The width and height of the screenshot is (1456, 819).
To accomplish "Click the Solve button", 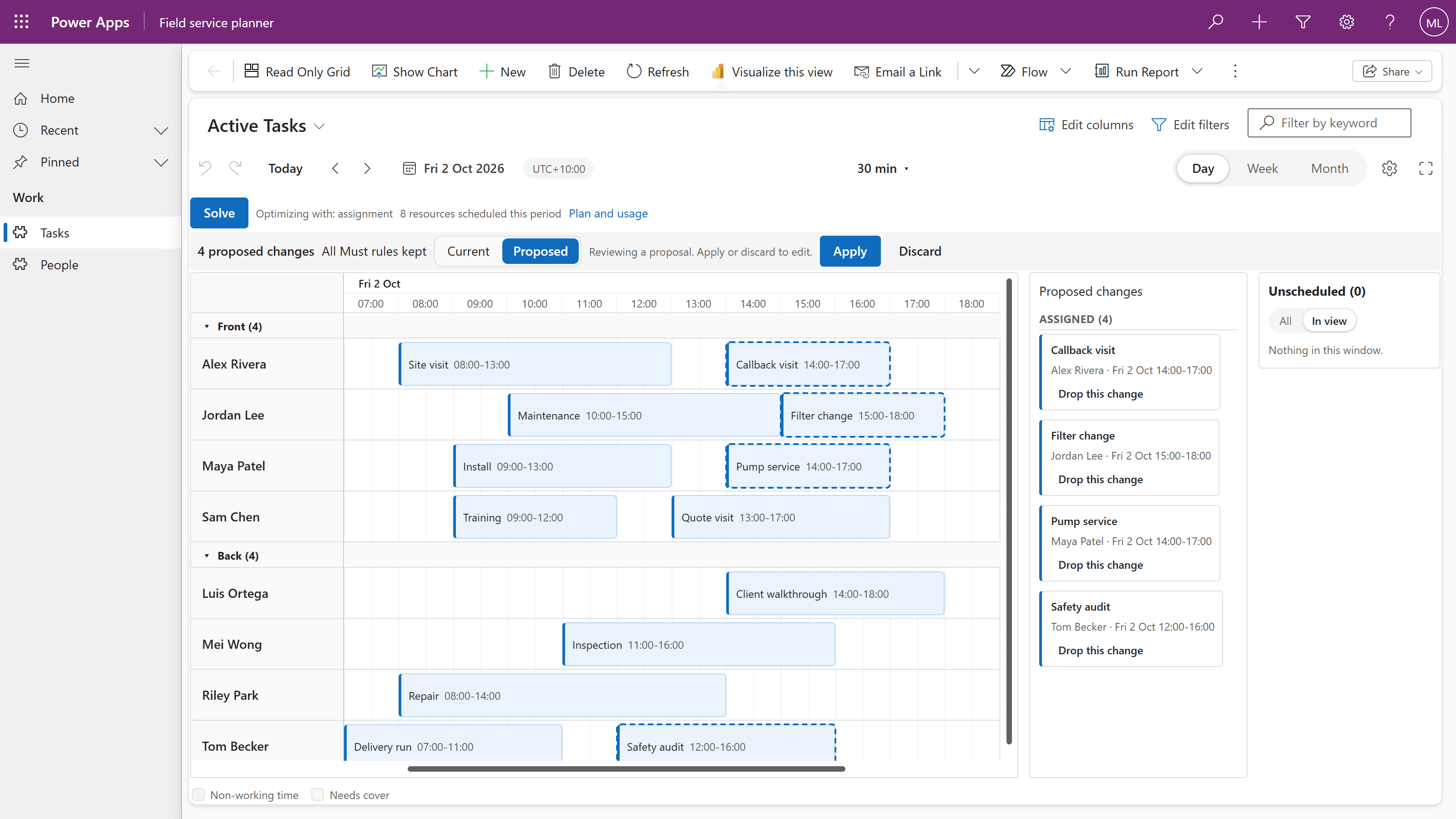I will 219,213.
